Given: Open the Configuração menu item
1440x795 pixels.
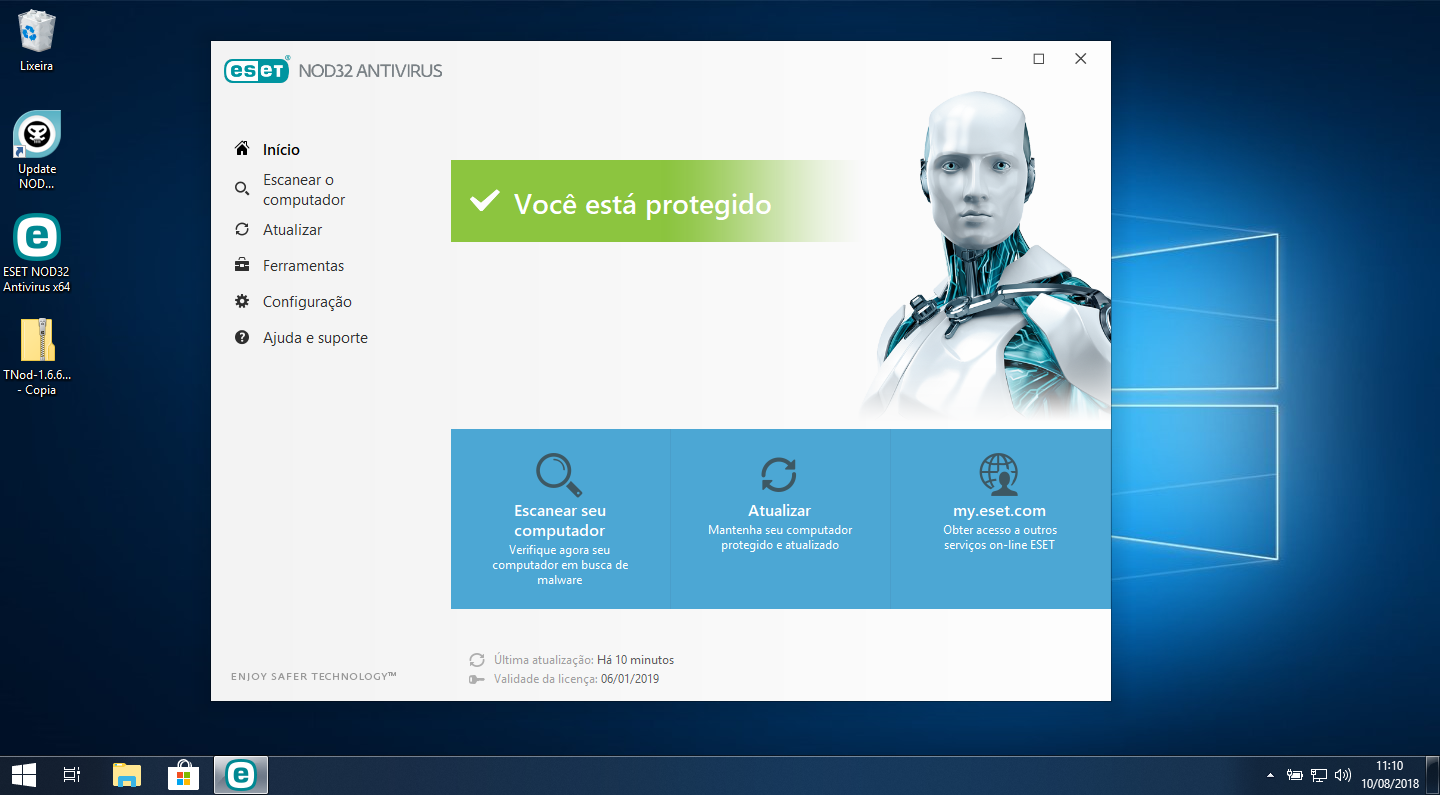Looking at the screenshot, I should [307, 302].
